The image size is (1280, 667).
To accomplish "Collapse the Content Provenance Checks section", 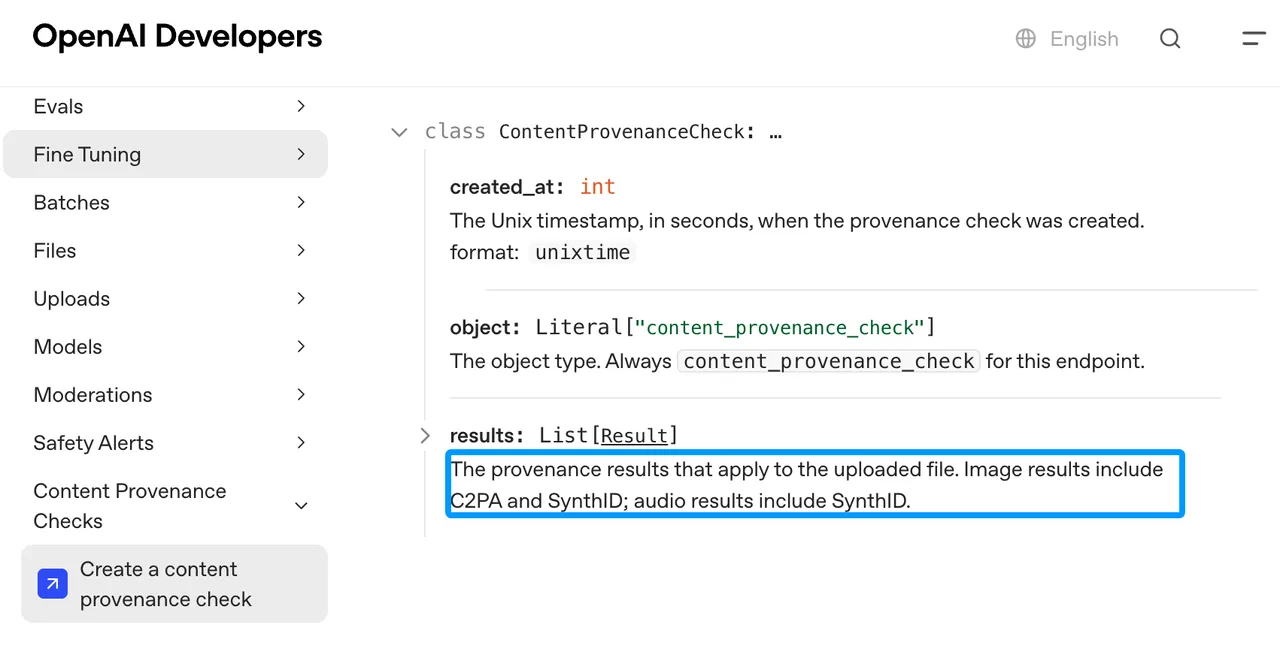I will pos(301,506).
